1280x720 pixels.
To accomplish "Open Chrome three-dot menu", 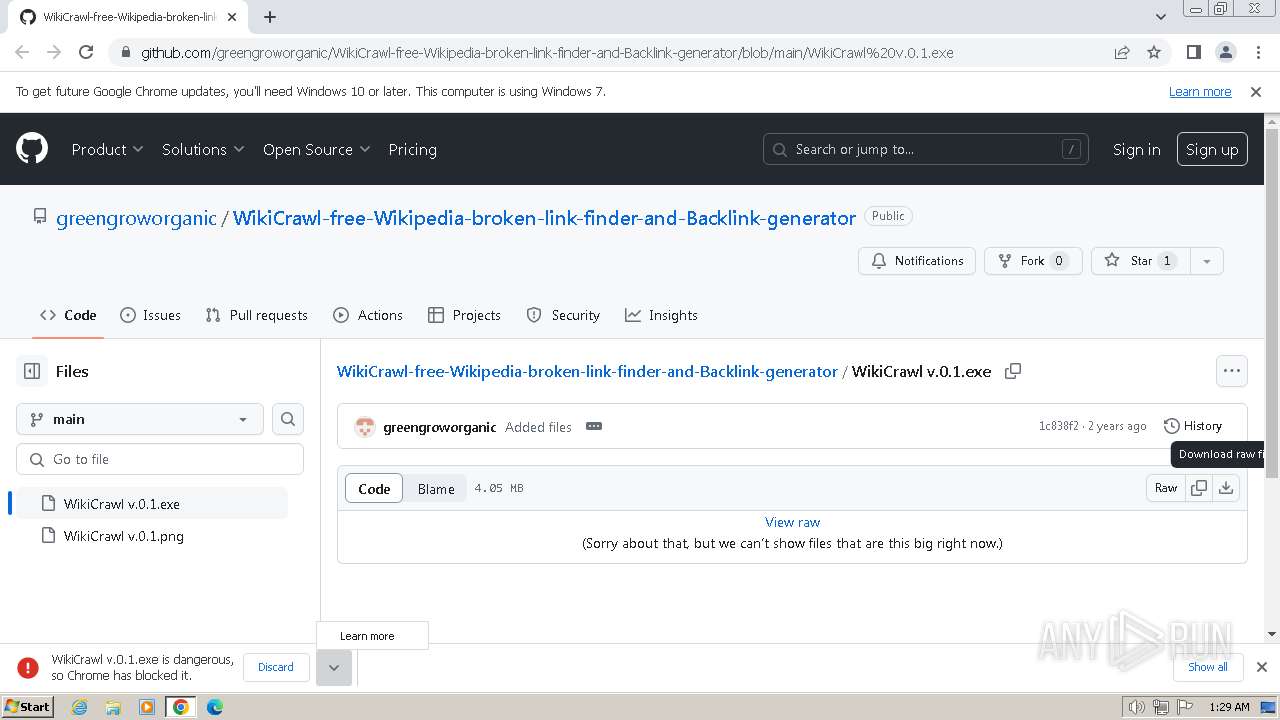I will [1258, 52].
